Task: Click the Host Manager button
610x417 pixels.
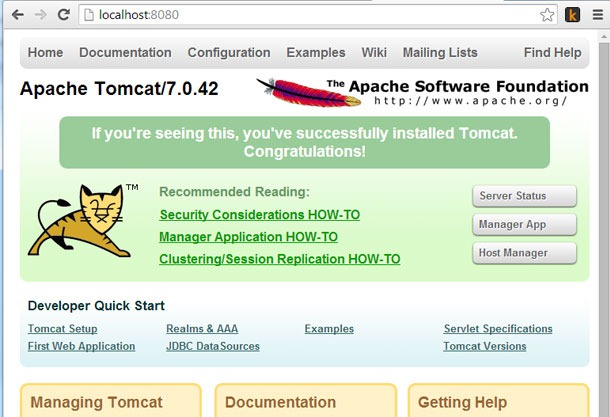Action: 524,253
